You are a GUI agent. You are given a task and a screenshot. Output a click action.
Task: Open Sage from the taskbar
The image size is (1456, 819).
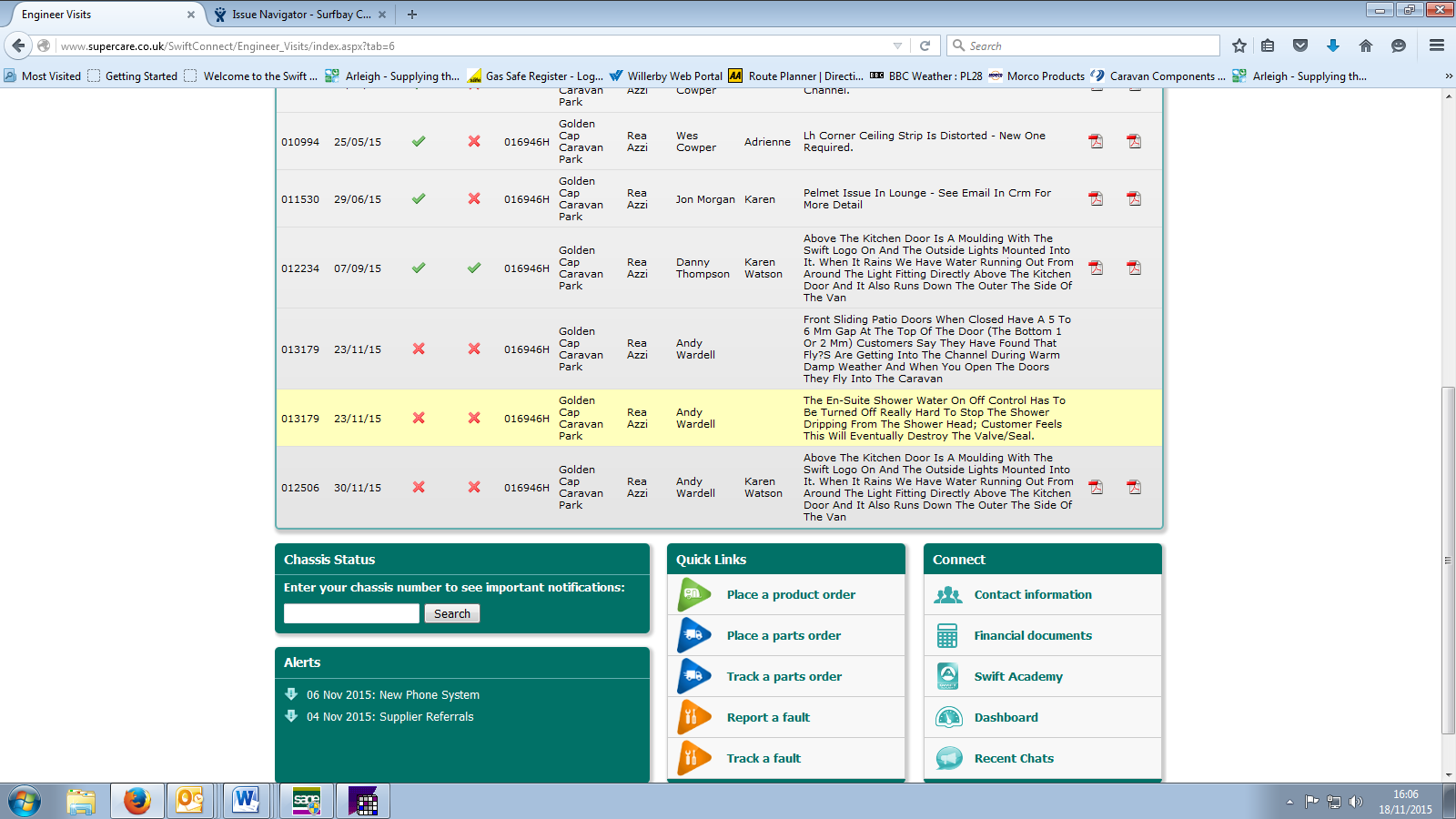click(x=307, y=802)
